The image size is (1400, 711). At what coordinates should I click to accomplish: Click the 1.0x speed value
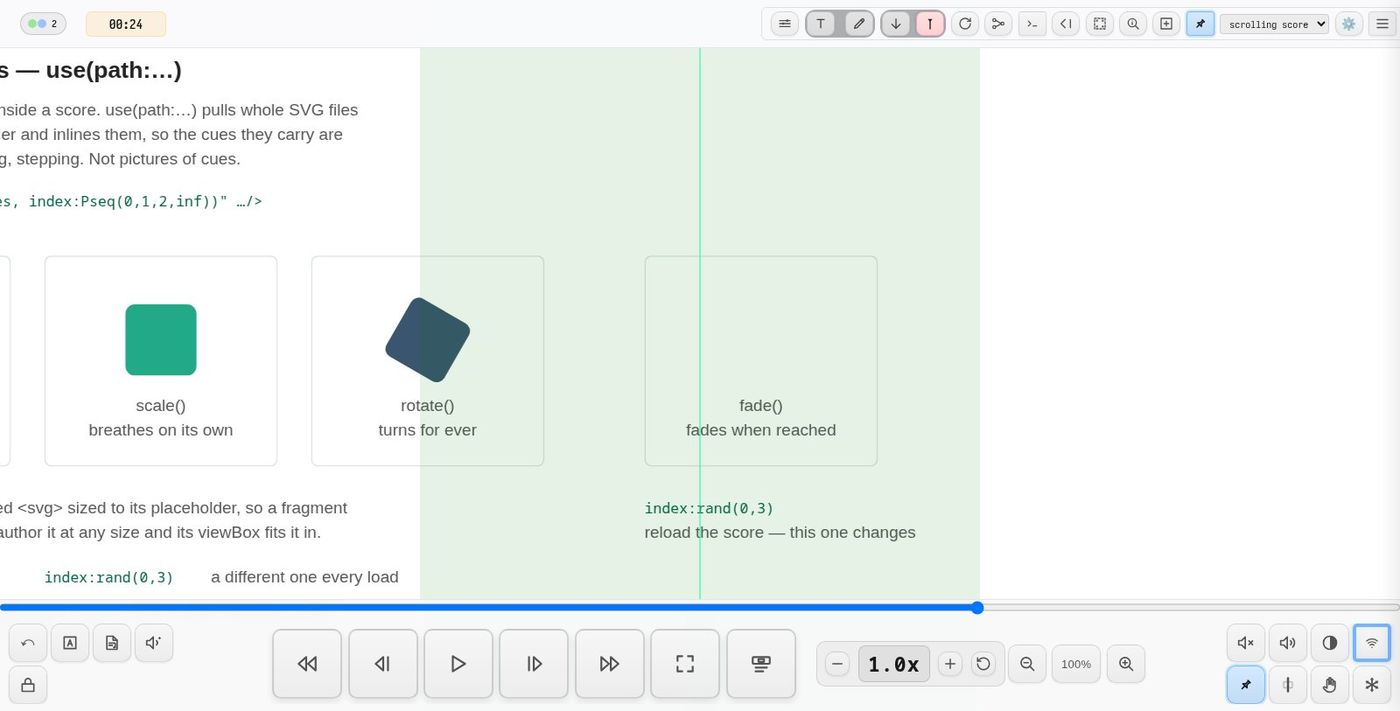pos(894,664)
